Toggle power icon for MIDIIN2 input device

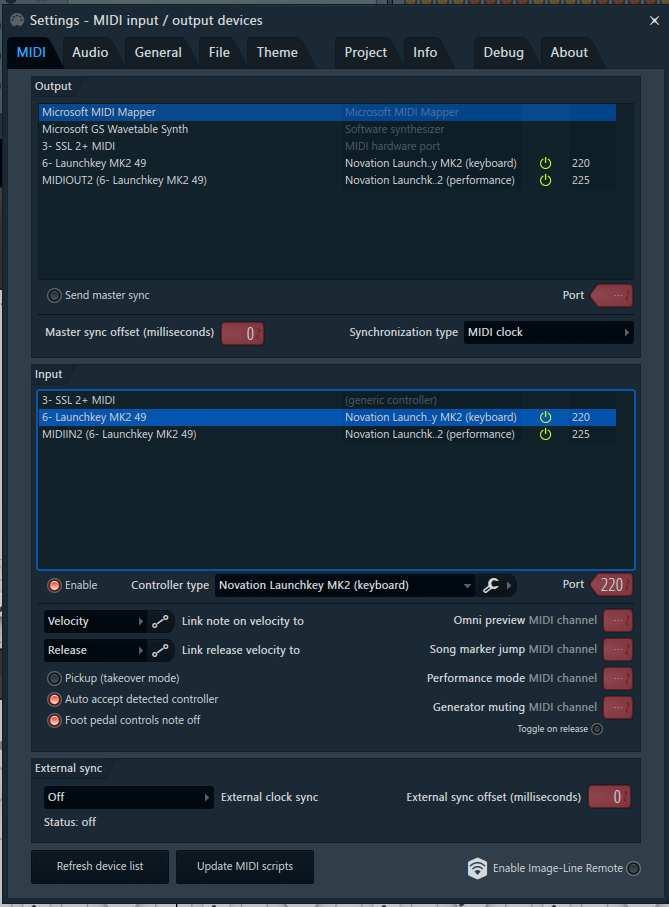pyautogui.click(x=545, y=434)
